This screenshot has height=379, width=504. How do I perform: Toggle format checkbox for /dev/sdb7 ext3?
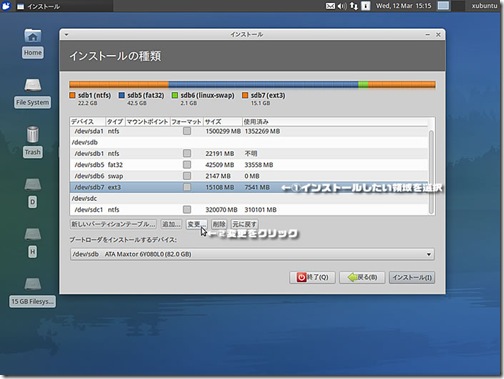[187, 187]
